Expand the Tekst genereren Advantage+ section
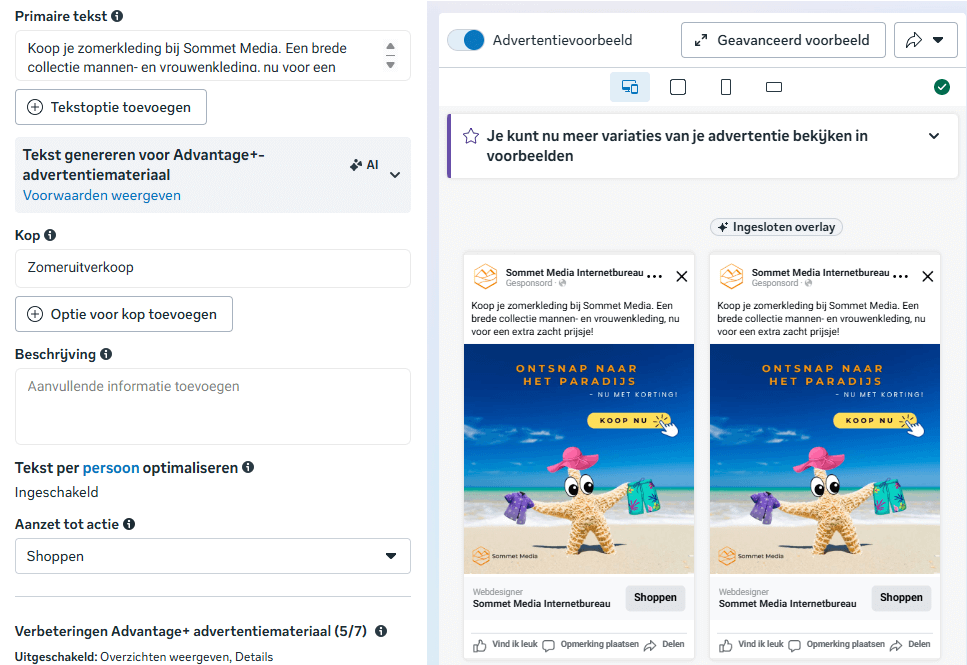 pos(395,175)
